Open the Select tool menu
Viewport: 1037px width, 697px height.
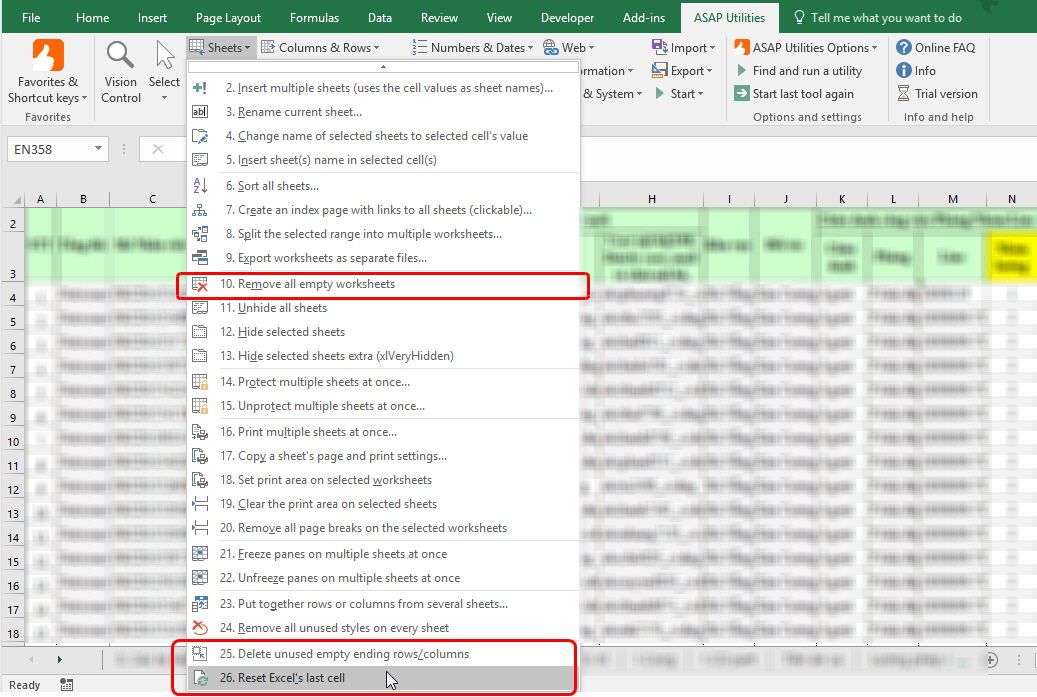(164, 71)
